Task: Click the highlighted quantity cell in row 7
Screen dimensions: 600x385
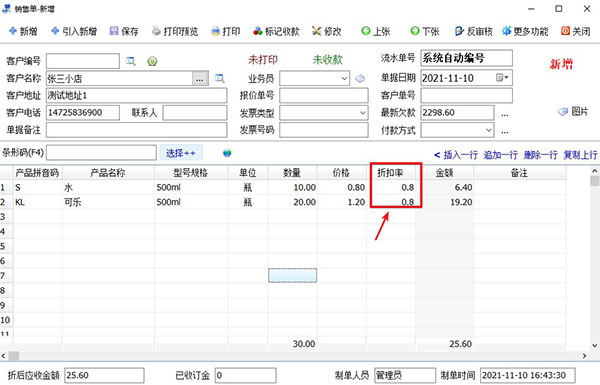Action: [292, 276]
